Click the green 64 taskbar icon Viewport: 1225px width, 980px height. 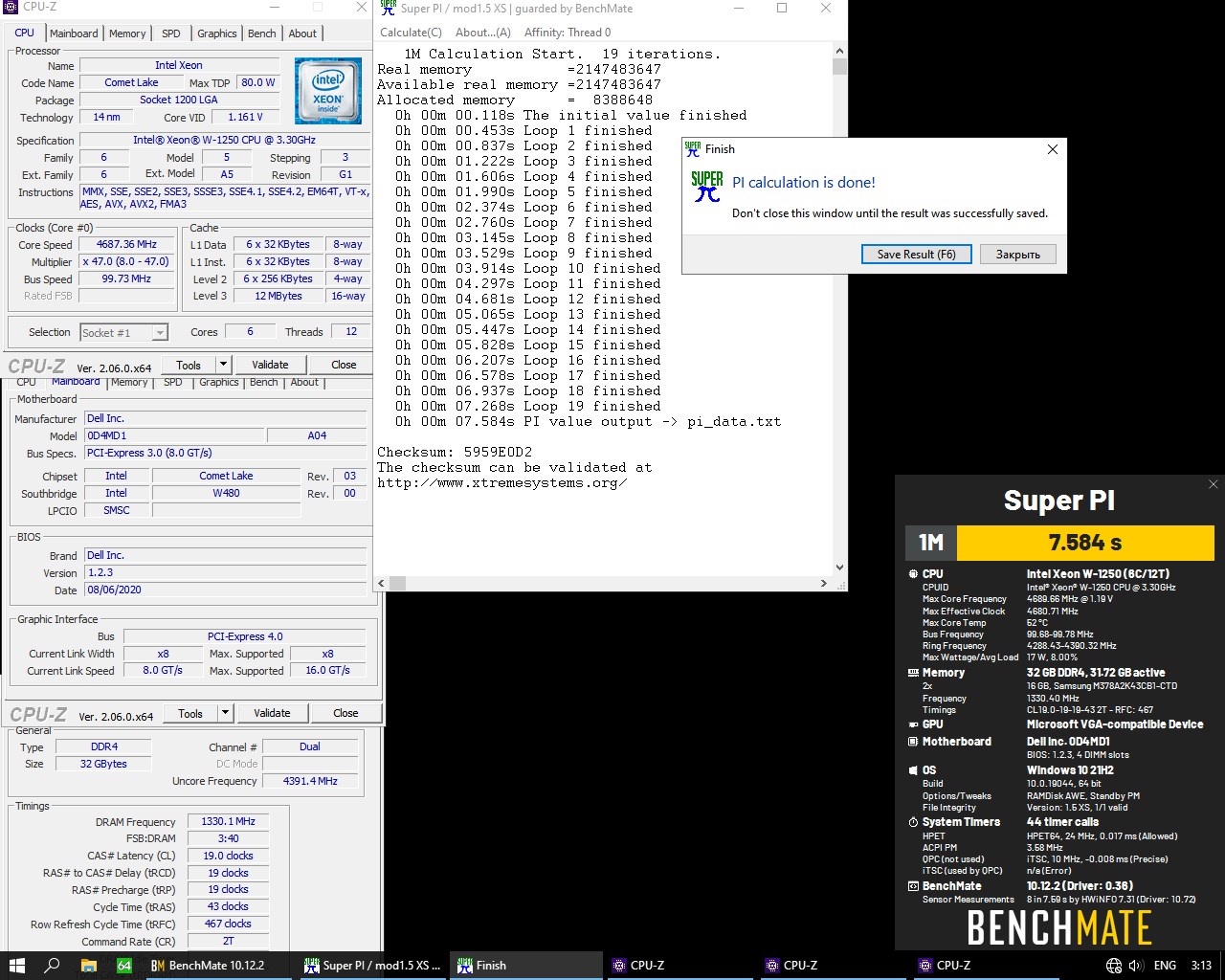tap(124, 966)
